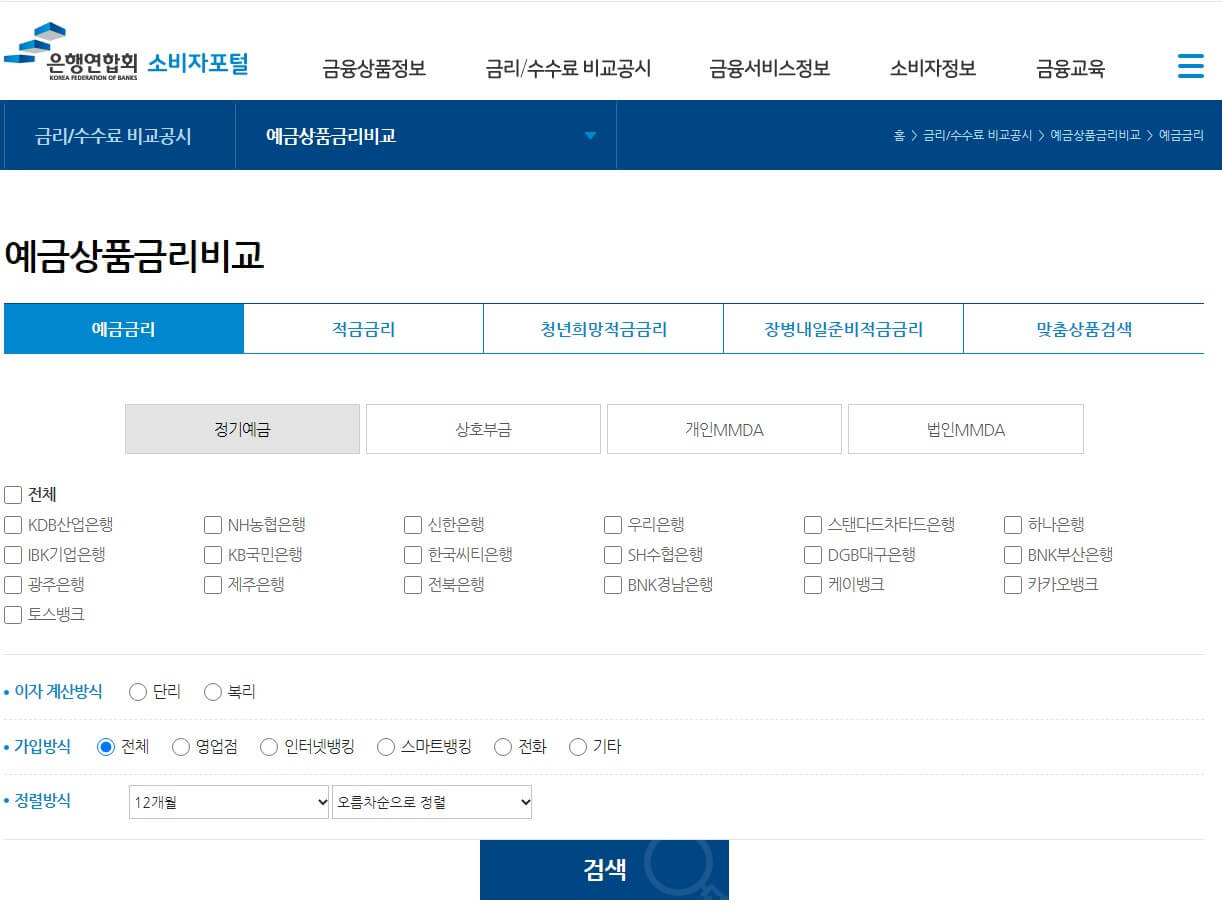1222x914 pixels.
Task: Choose 스마트뱅킹 as the enrollment method
Action: 385,745
